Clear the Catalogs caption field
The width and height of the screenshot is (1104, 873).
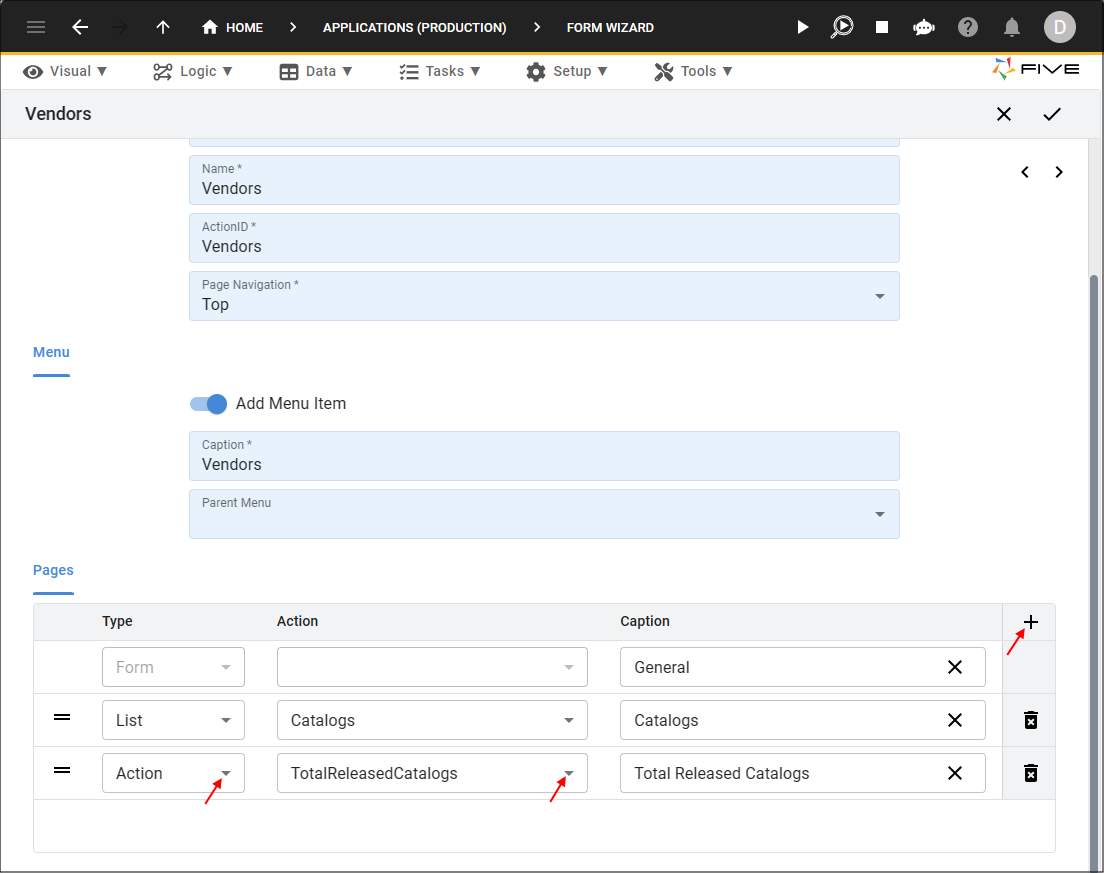(x=955, y=720)
